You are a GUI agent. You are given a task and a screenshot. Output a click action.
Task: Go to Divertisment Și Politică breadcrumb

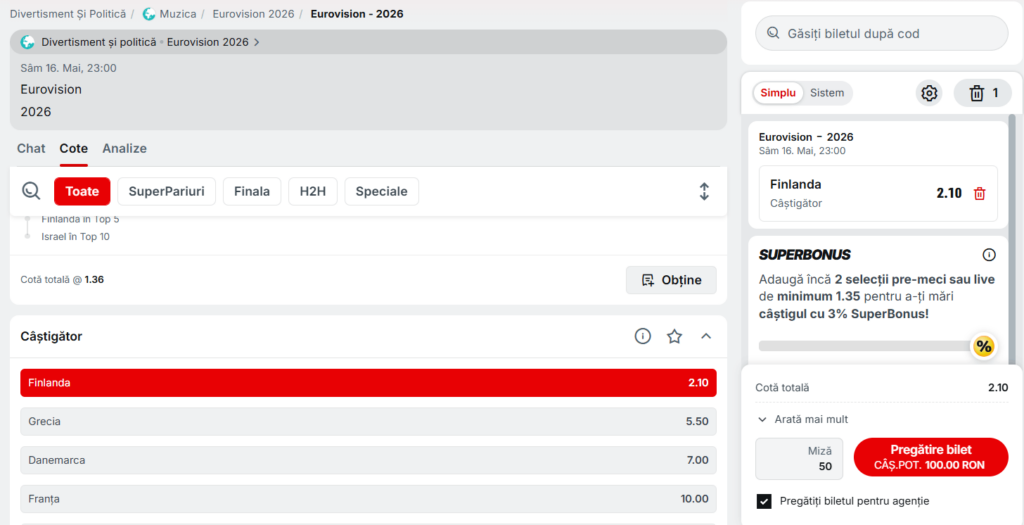[67, 14]
